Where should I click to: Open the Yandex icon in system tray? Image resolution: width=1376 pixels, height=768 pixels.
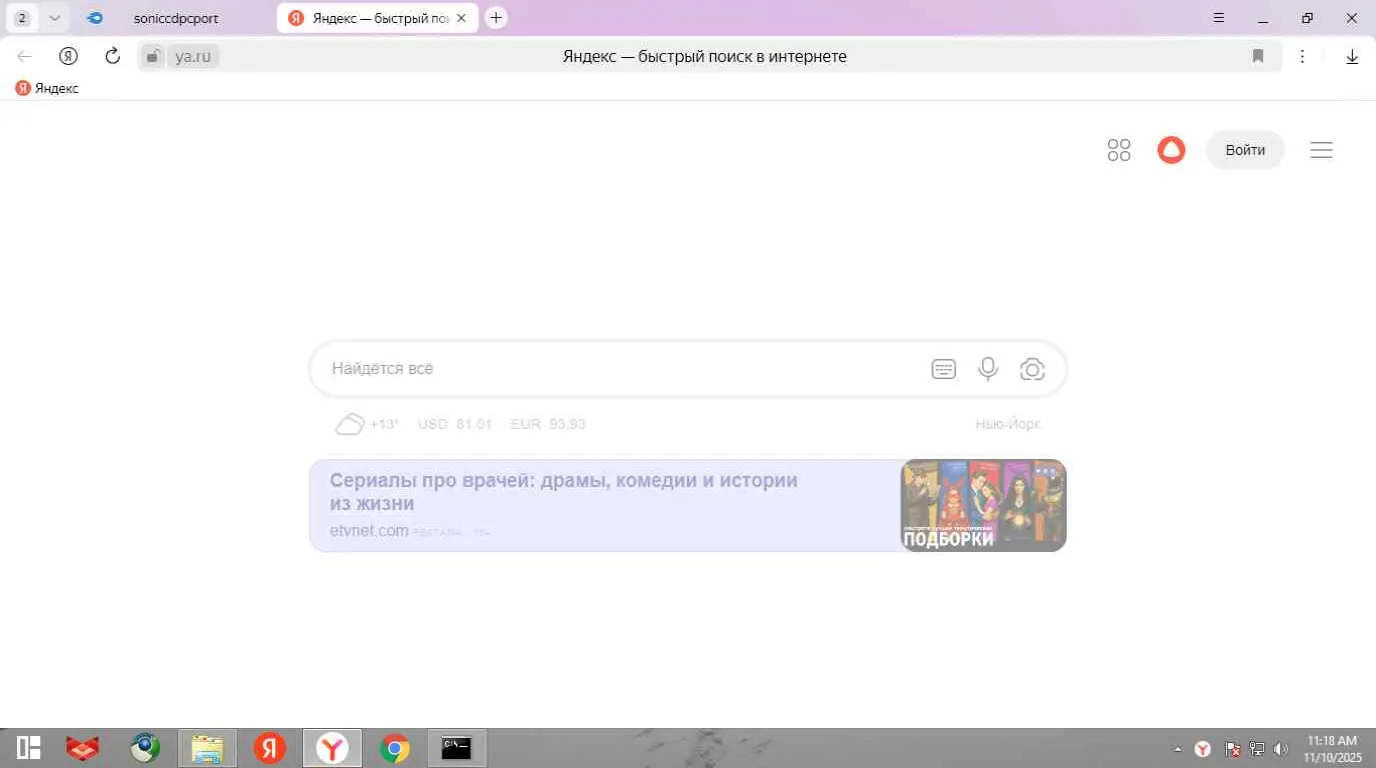click(x=1203, y=749)
